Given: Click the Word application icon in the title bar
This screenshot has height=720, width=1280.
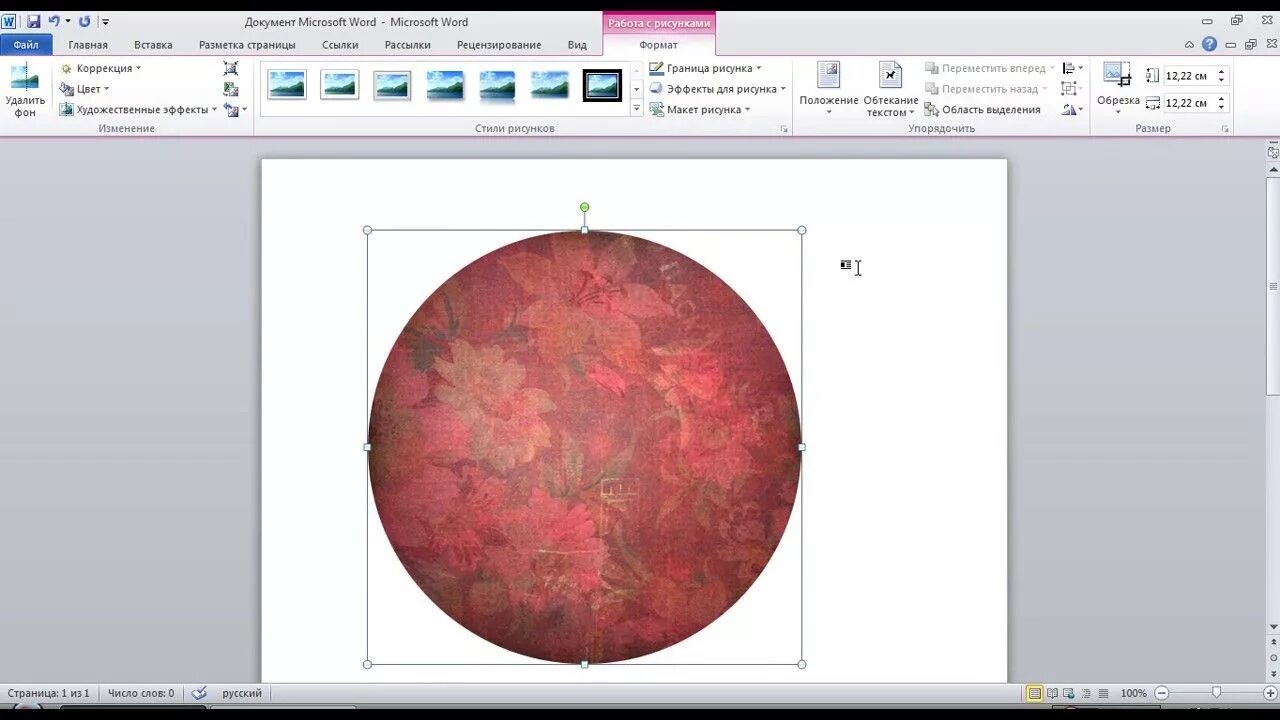Looking at the screenshot, I should point(9,21).
